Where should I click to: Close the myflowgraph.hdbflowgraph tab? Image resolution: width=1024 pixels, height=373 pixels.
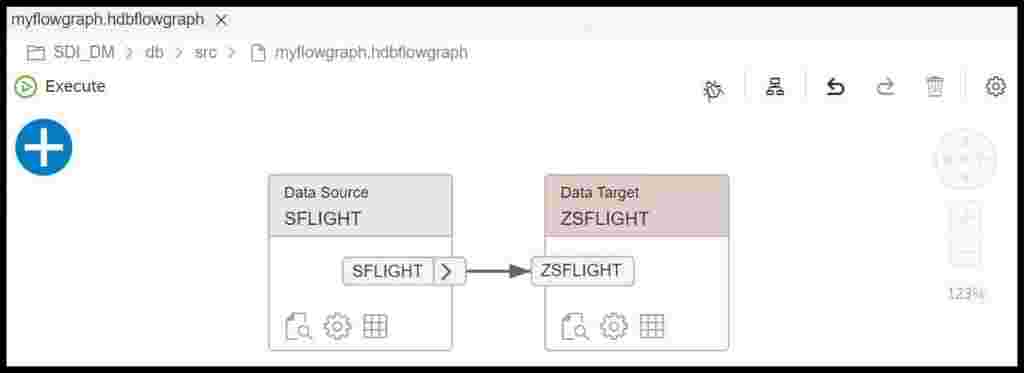[221, 20]
